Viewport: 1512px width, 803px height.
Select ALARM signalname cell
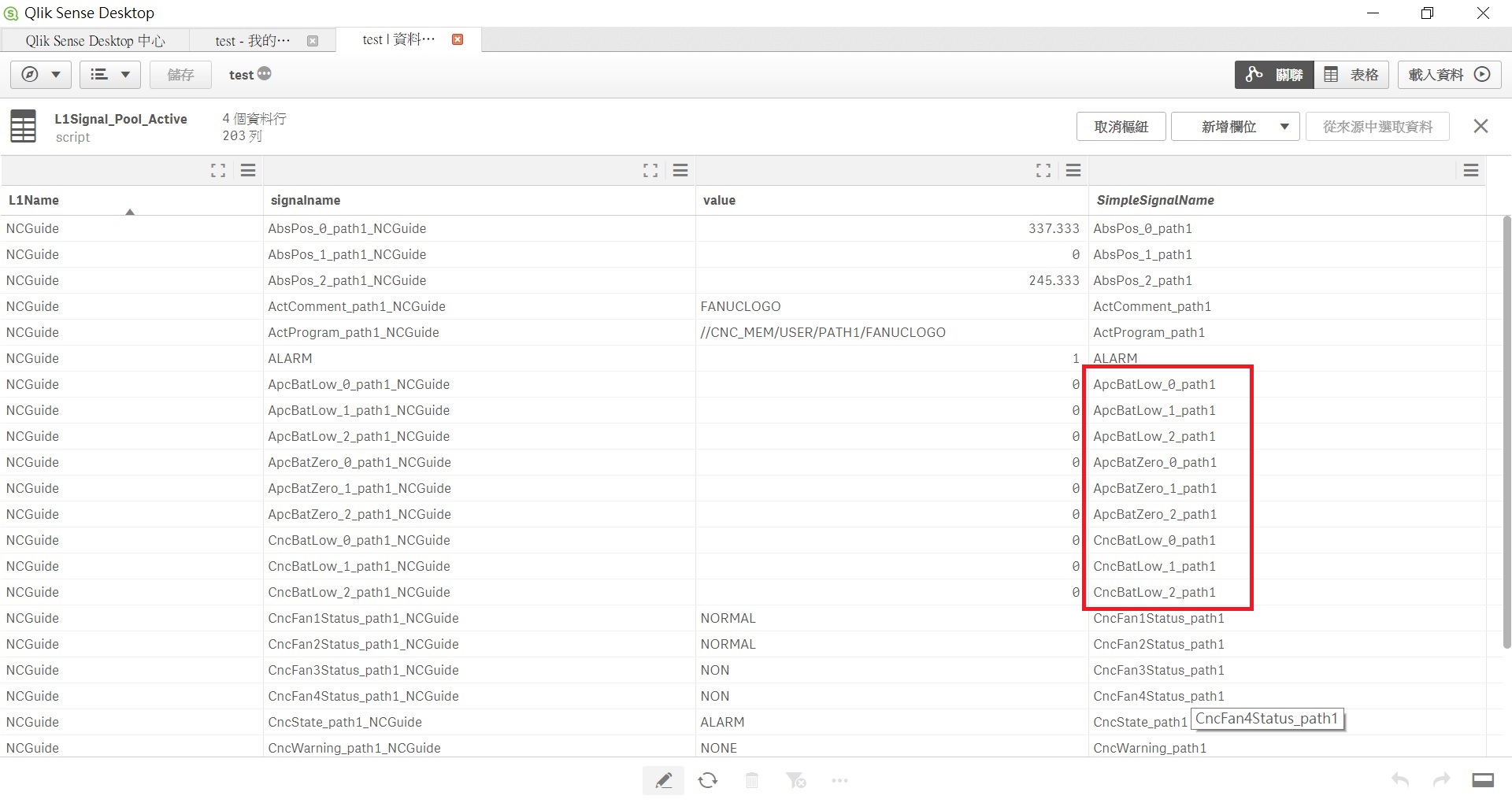pyautogui.click(x=479, y=358)
